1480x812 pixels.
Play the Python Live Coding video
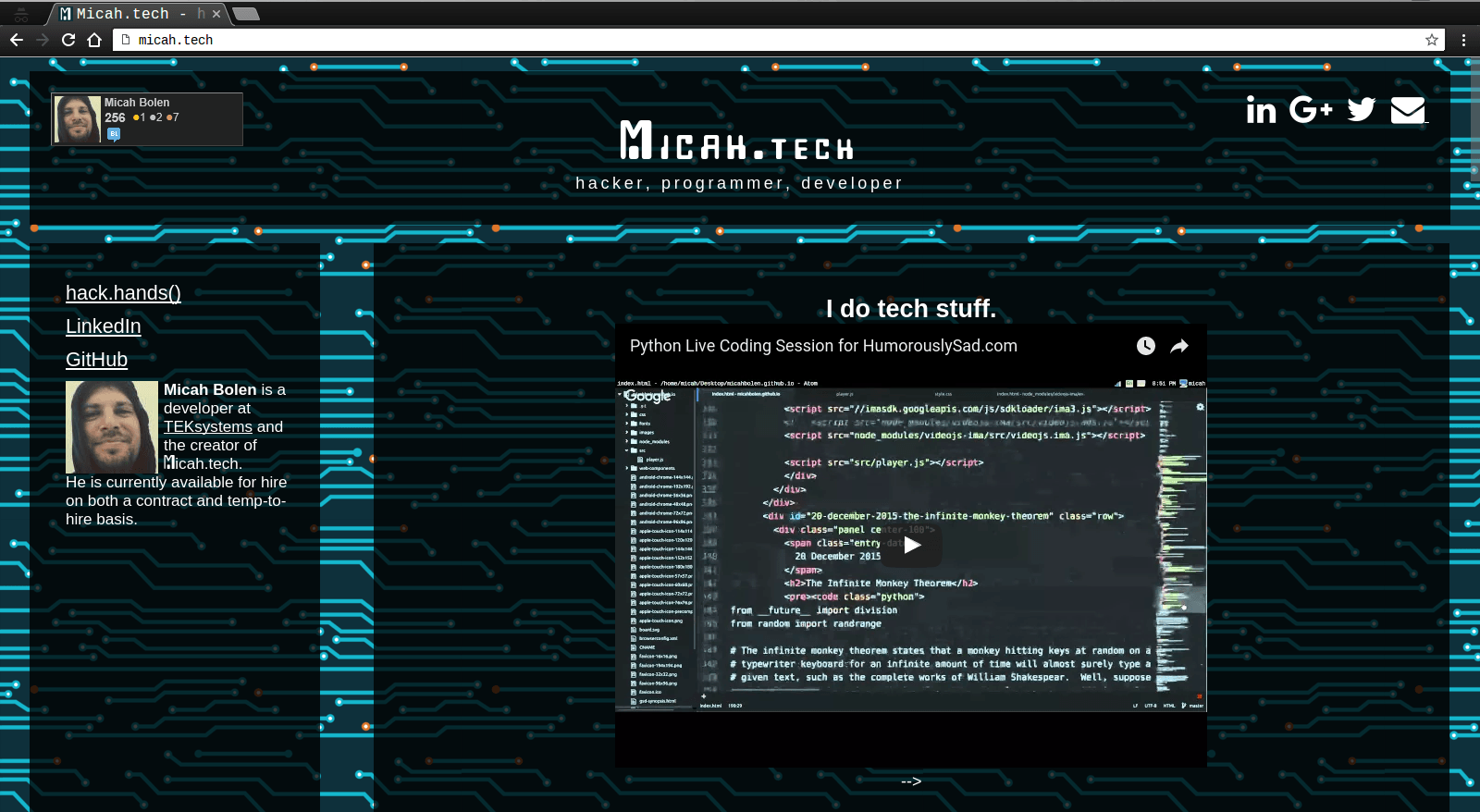tap(911, 545)
